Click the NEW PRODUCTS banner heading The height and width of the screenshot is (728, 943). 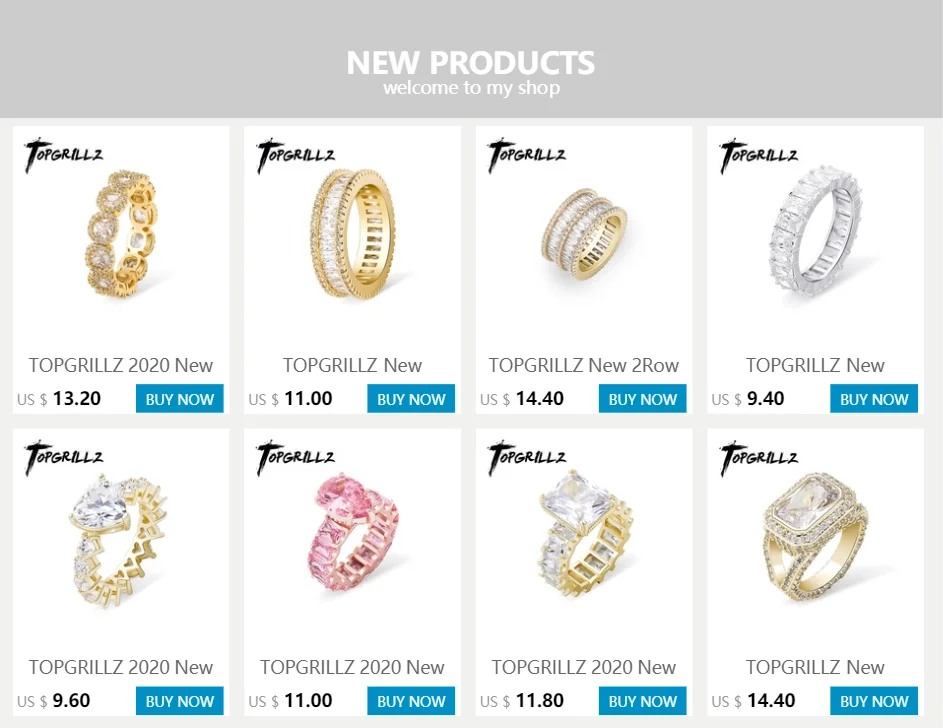[471, 63]
